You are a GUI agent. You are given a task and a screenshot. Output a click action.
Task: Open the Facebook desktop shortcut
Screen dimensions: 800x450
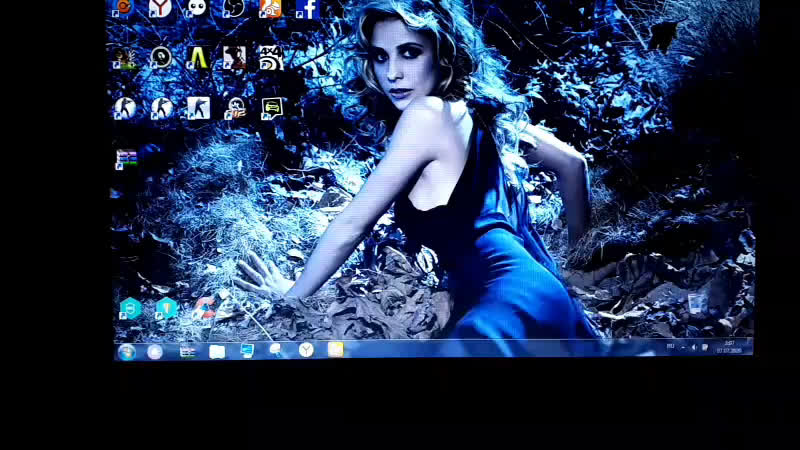[308, 9]
